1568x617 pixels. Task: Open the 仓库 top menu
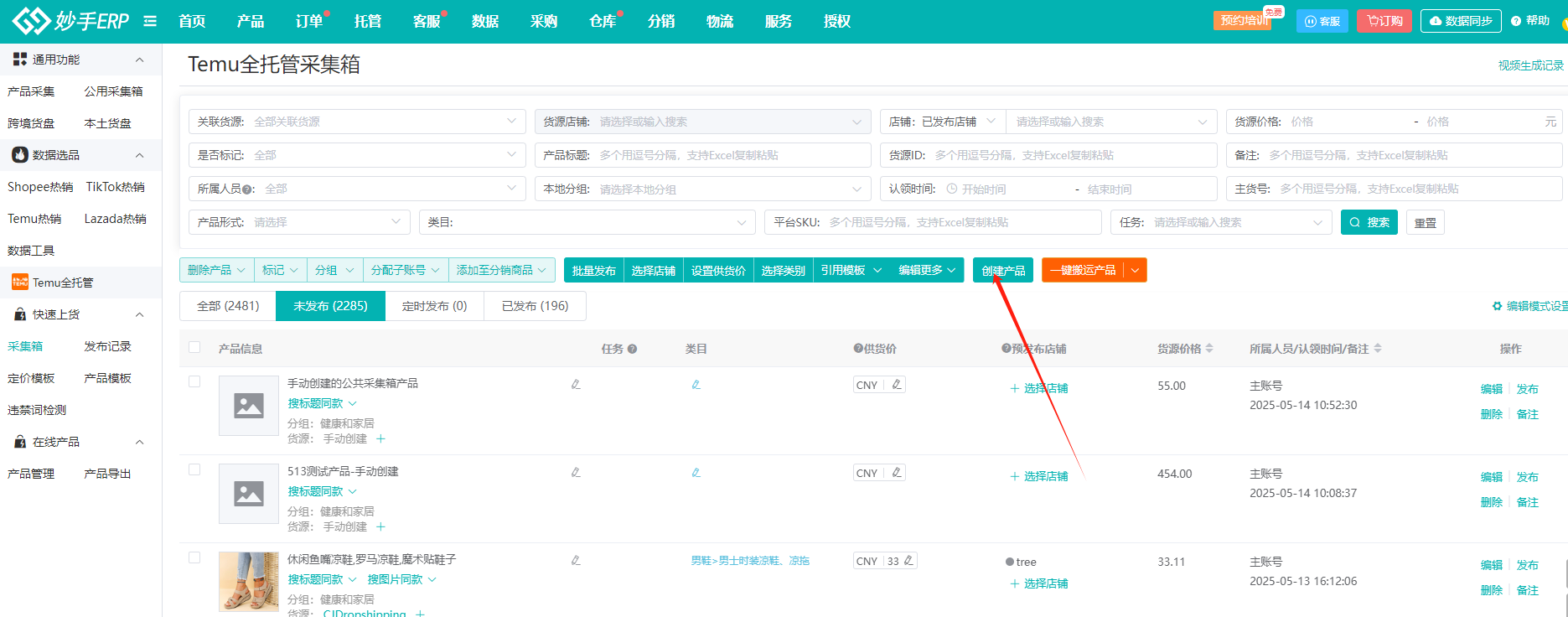603,21
